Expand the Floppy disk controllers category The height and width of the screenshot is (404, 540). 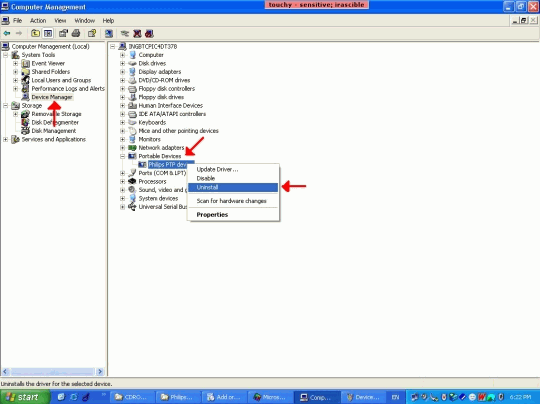click(x=122, y=89)
